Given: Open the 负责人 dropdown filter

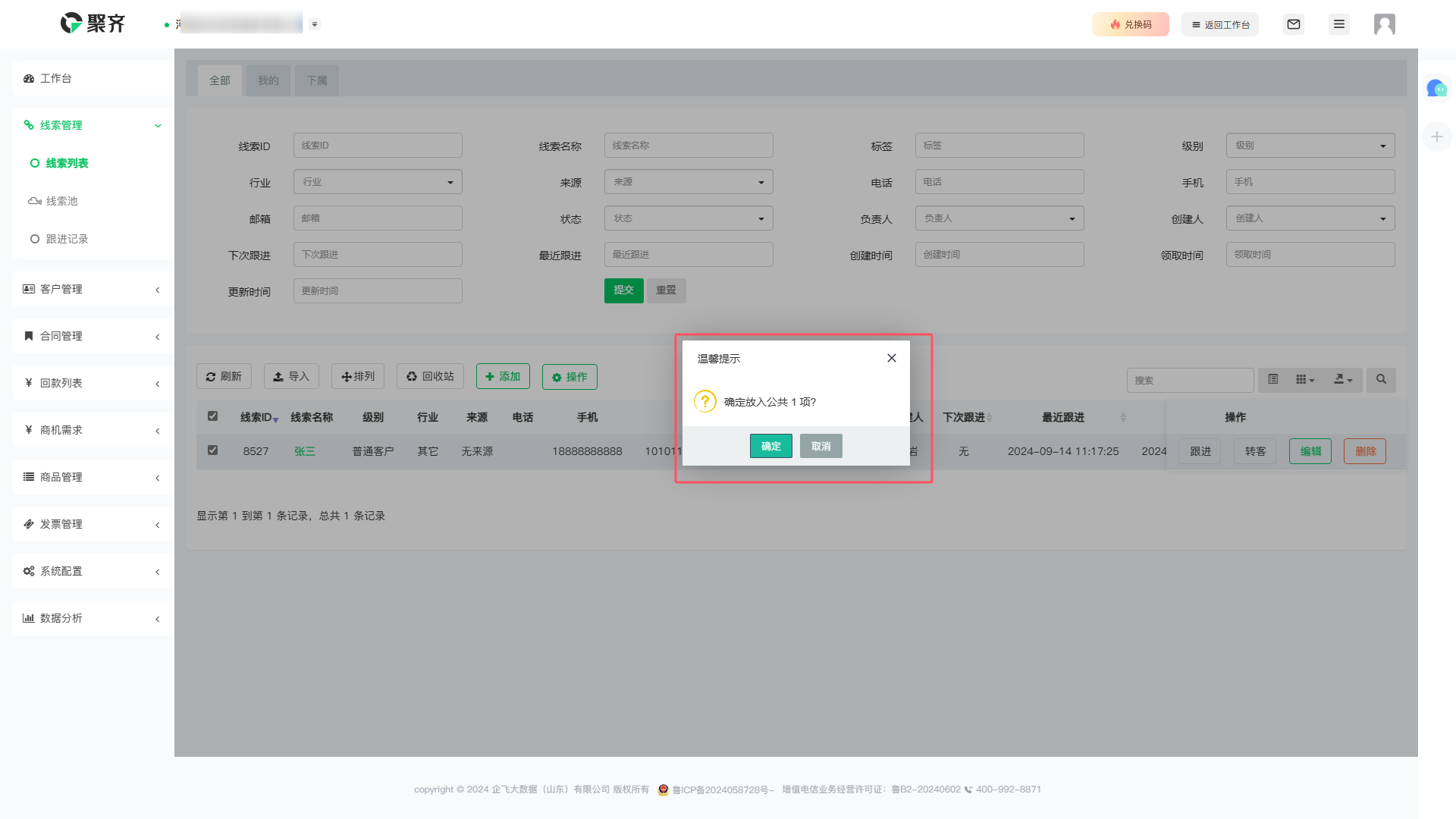Looking at the screenshot, I should (x=999, y=218).
